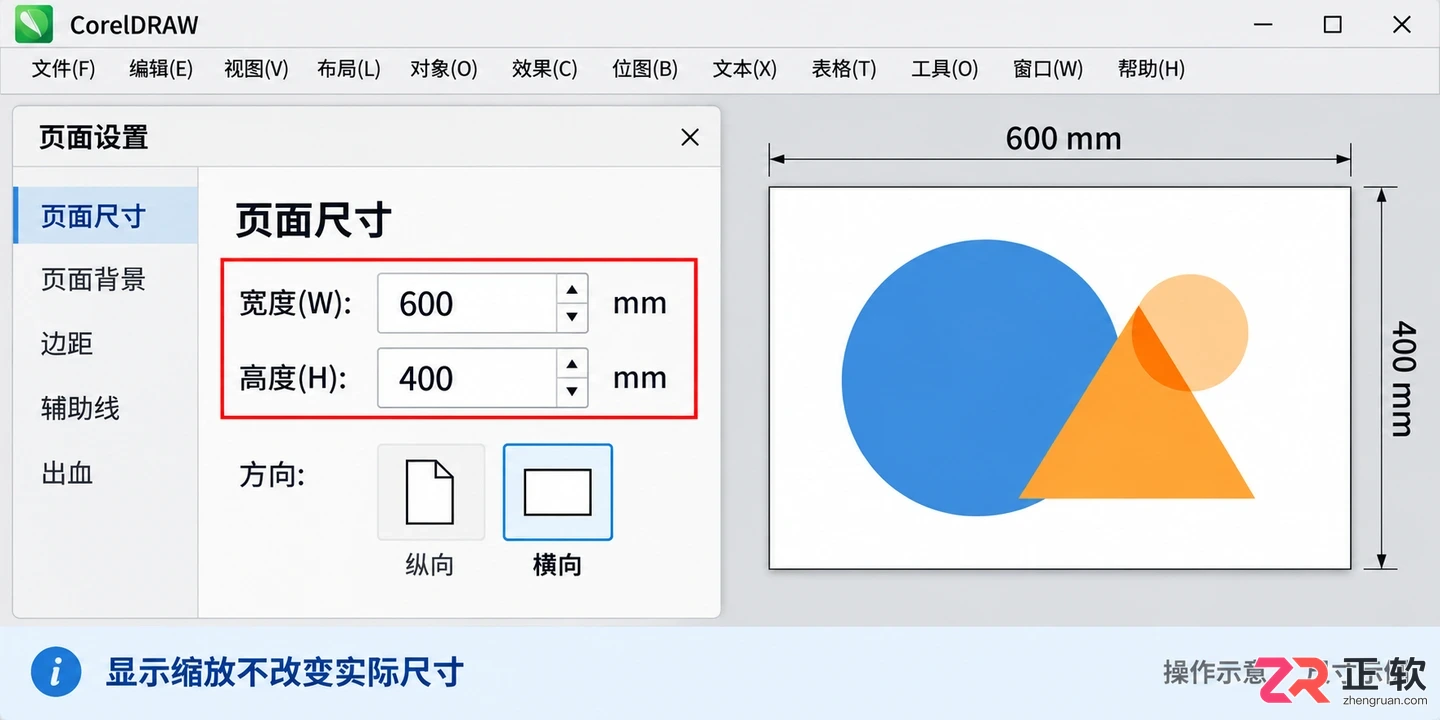This screenshot has height=720, width=1440.
Task: Click the CorelDRAW app logo icon
Action: tap(34, 24)
